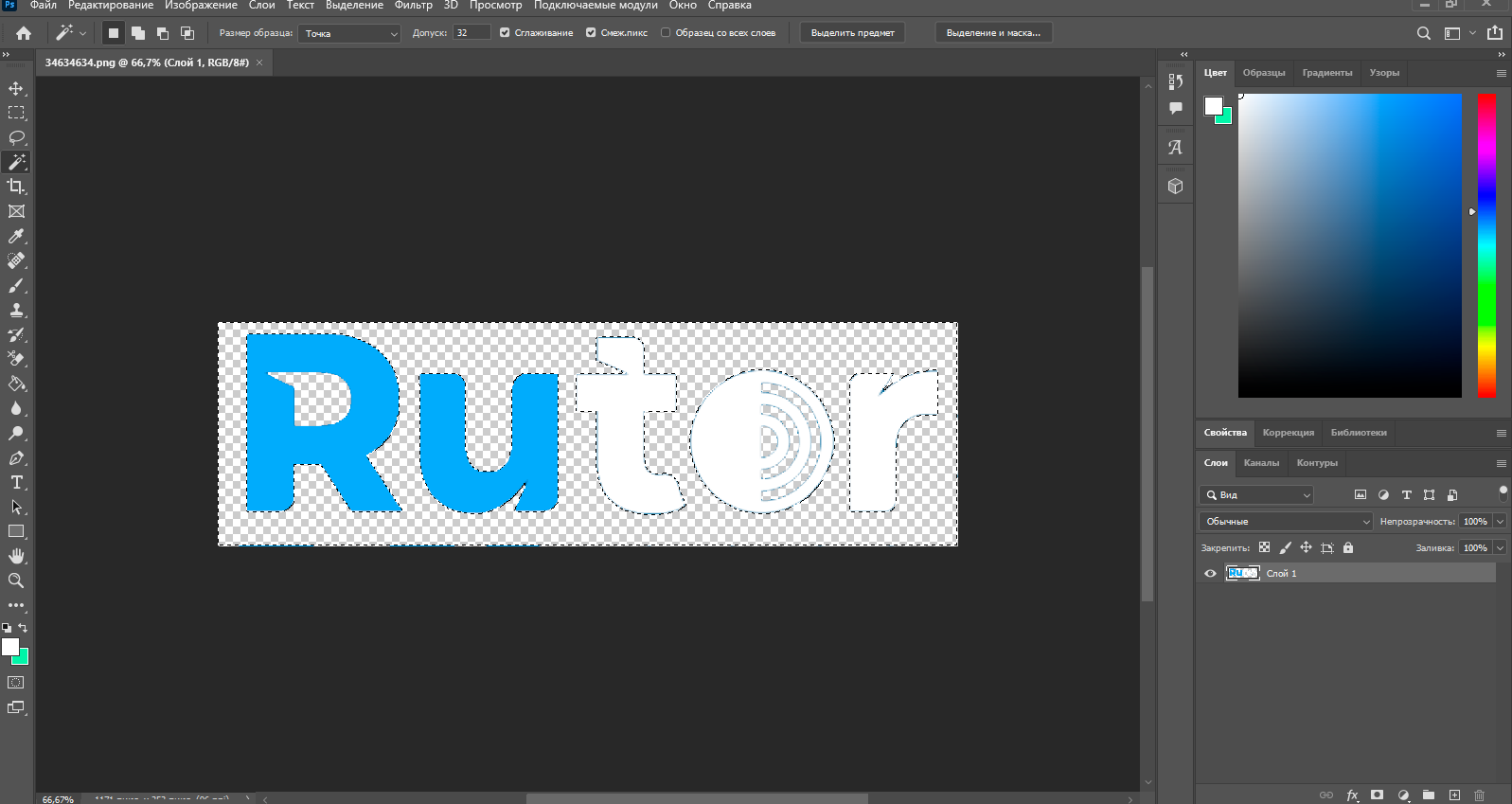Select the Move tool
1512x804 pixels.
coord(16,88)
